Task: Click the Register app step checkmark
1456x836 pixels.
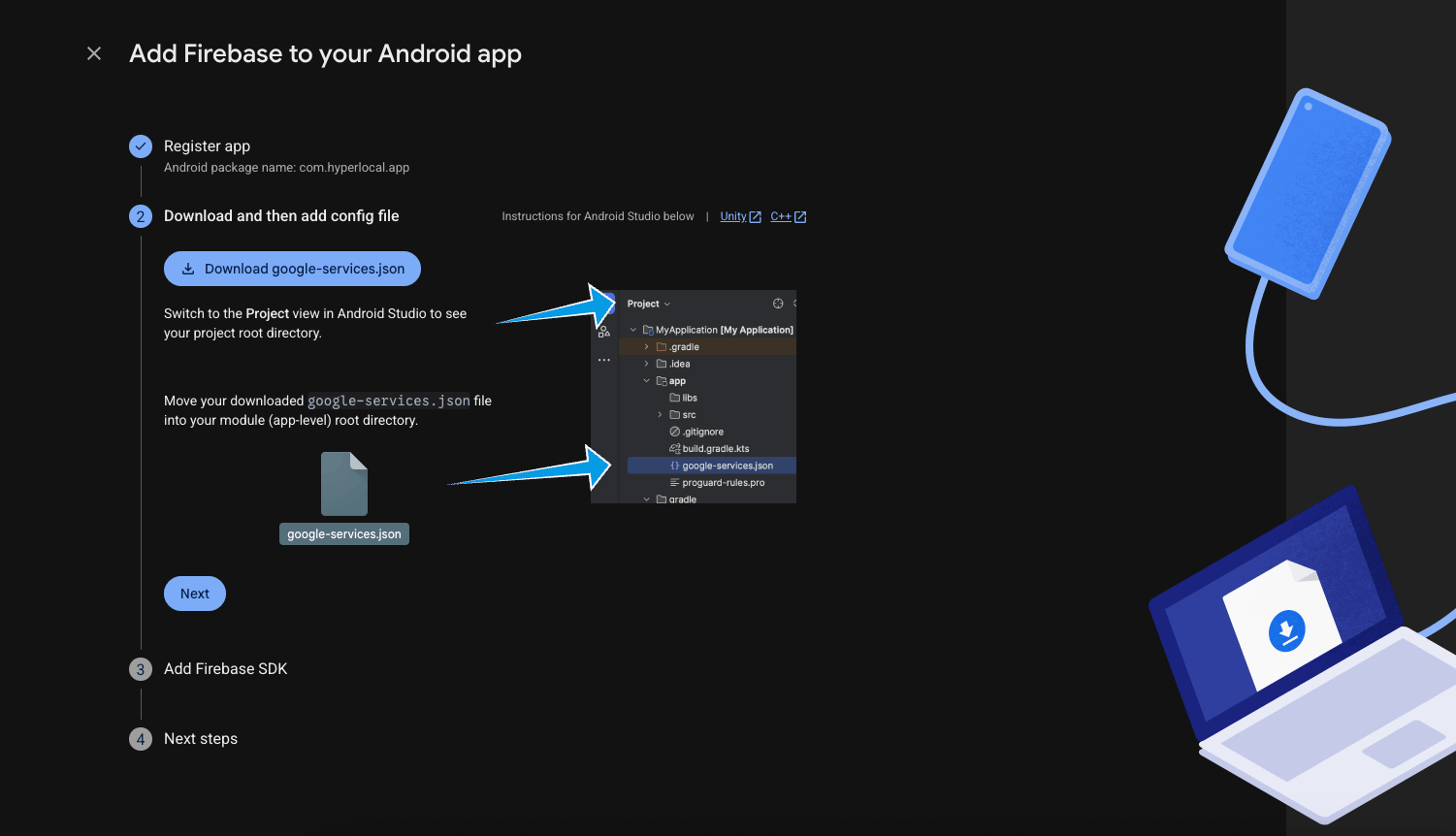Action: pyautogui.click(x=141, y=146)
